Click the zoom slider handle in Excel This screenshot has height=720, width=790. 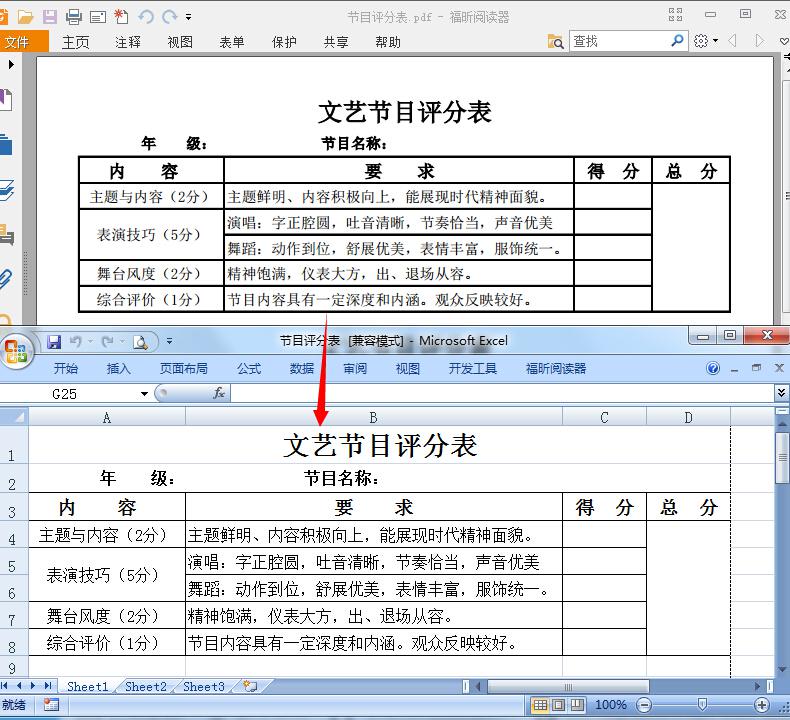701,705
